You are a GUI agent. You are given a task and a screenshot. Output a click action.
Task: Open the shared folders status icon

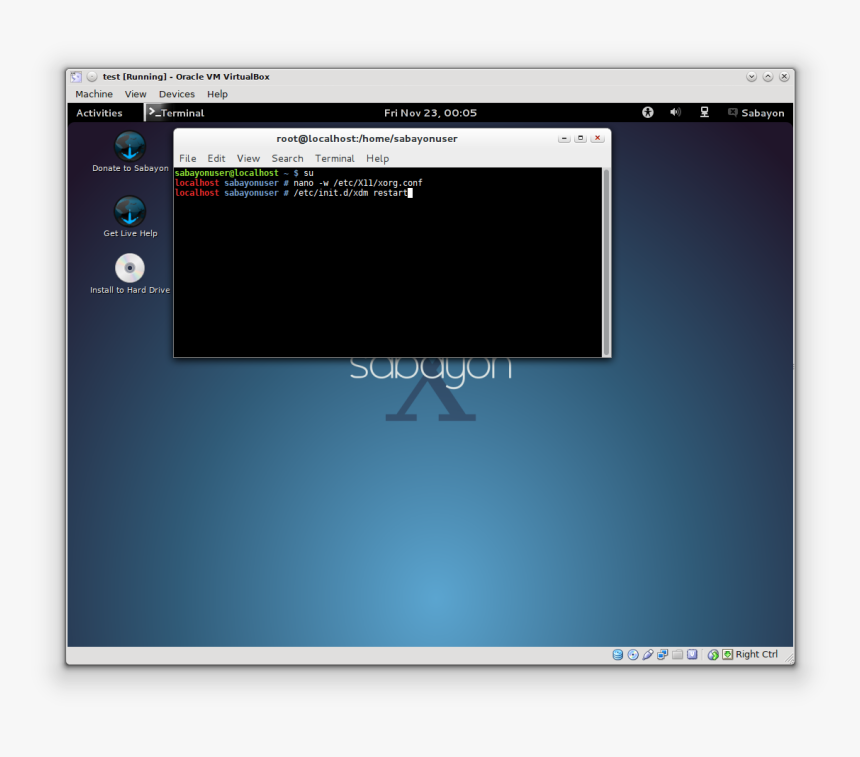(x=678, y=654)
